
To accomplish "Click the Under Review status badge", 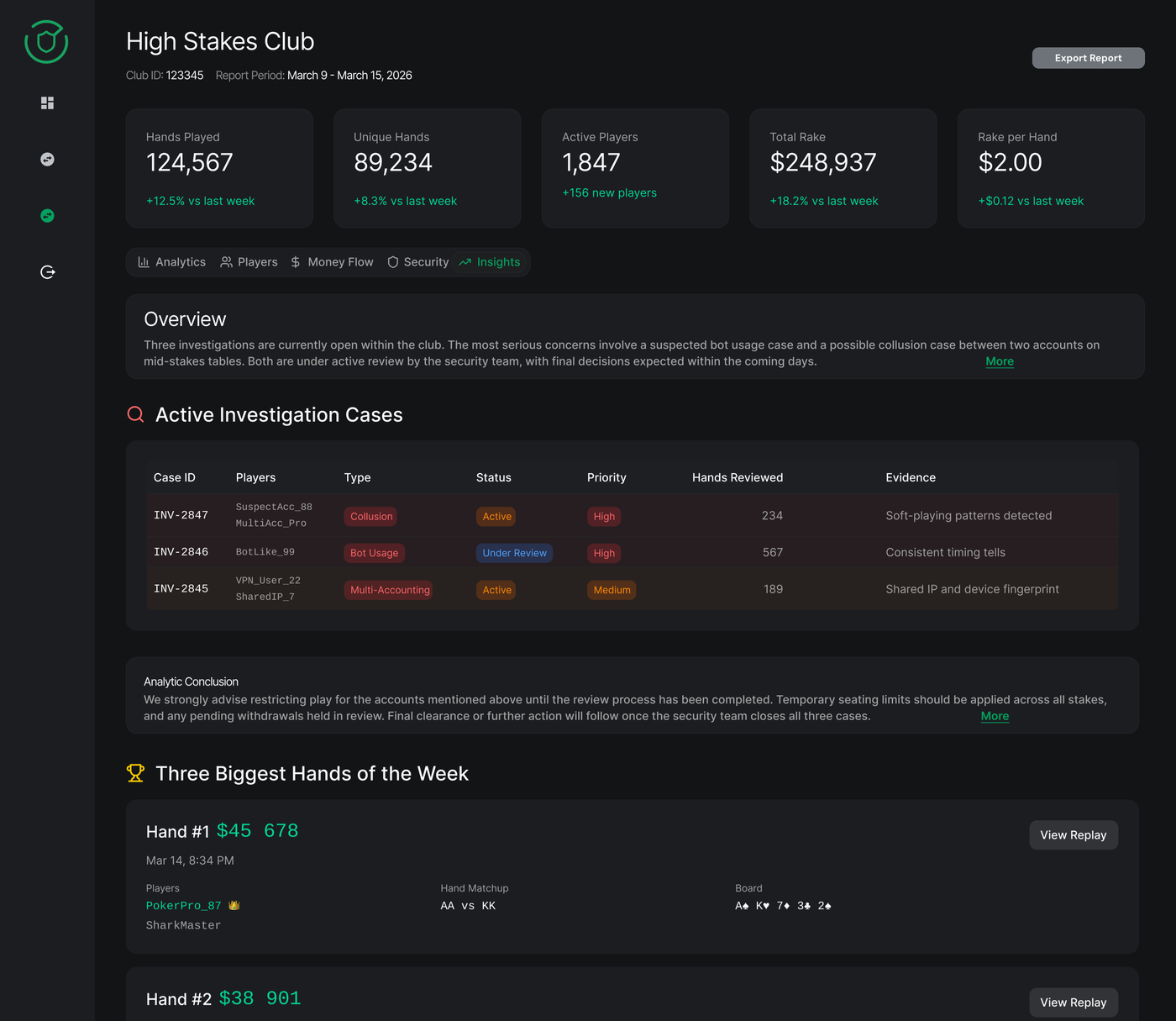I will click(x=514, y=553).
